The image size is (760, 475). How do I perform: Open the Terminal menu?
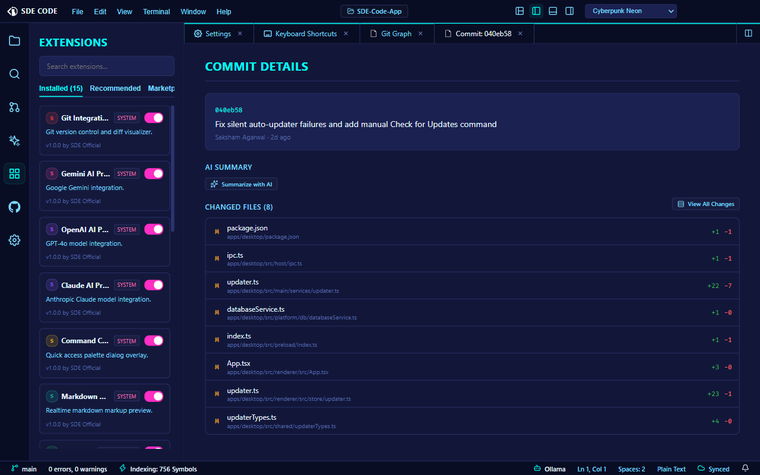(x=156, y=12)
